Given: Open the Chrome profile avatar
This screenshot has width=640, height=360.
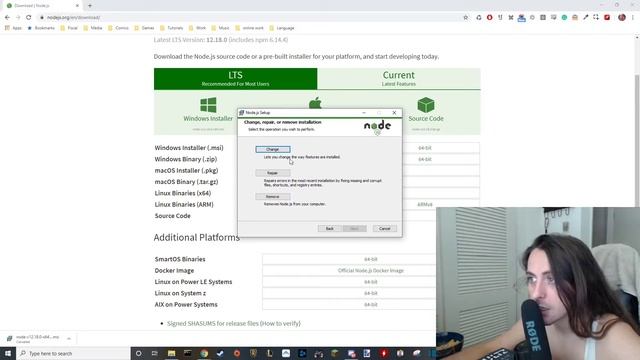Looking at the screenshot, I should coord(622,18).
